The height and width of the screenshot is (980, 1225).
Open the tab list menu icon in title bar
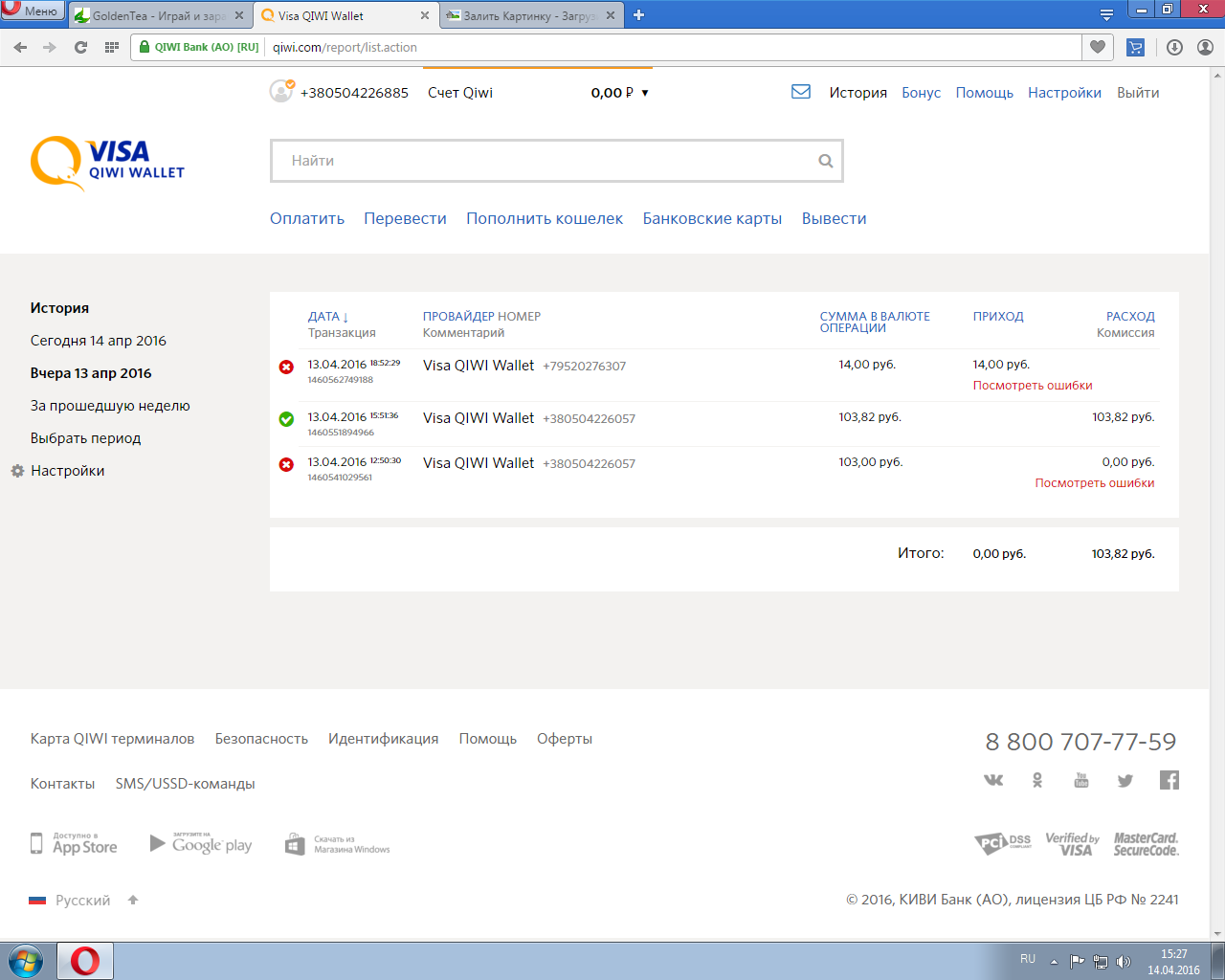tap(1106, 14)
